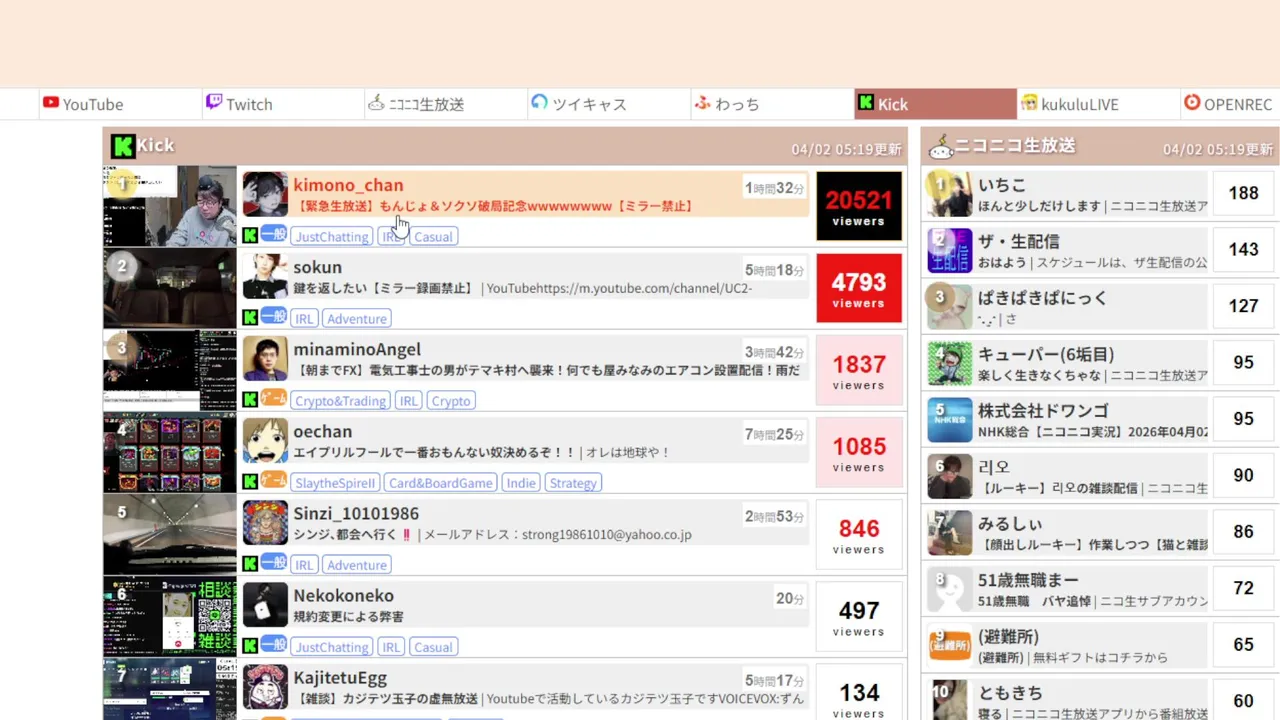
Task: Open oechan's avatar icon
Action: pos(265,439)
